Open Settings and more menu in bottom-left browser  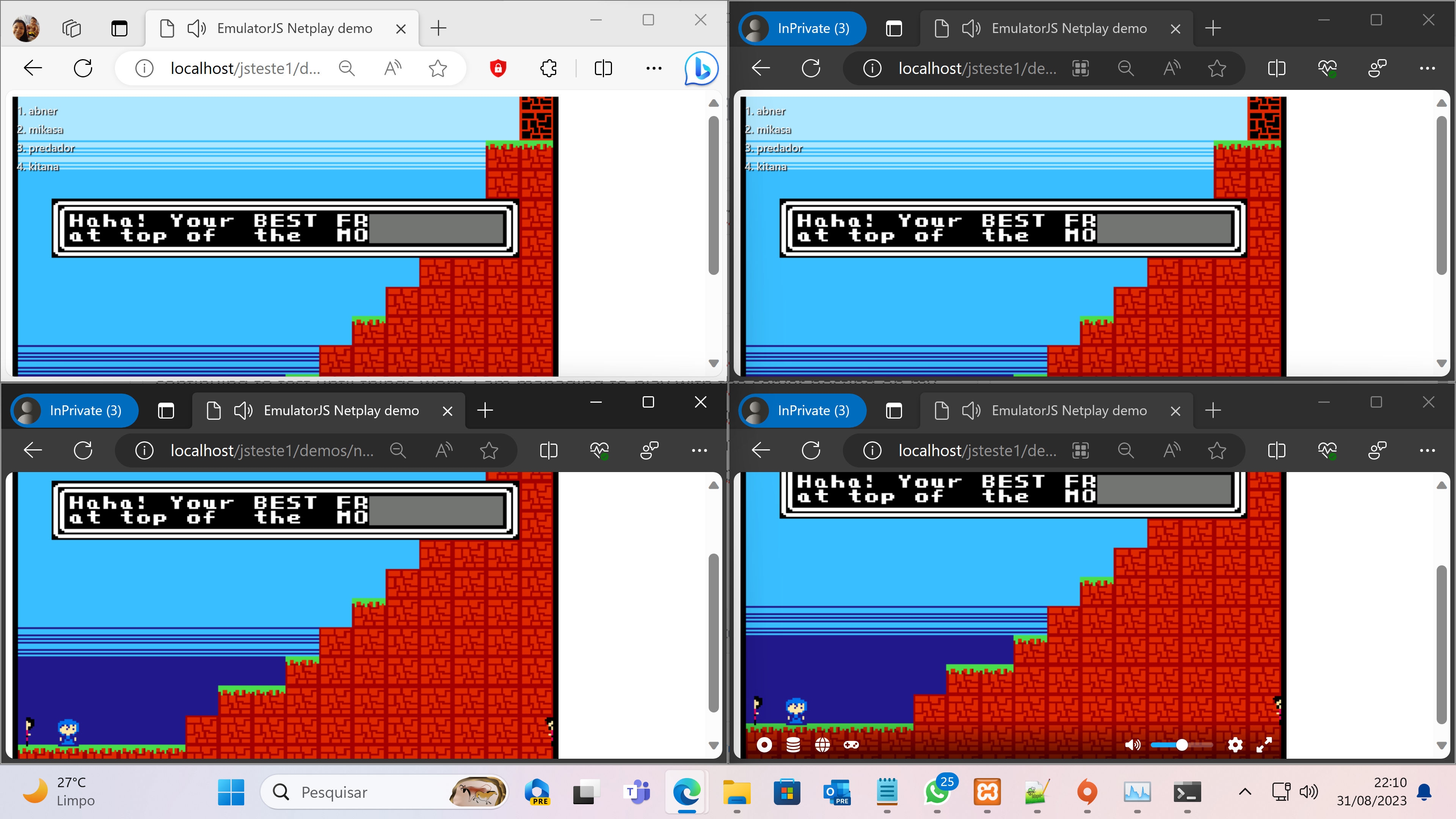click(699, 450)
